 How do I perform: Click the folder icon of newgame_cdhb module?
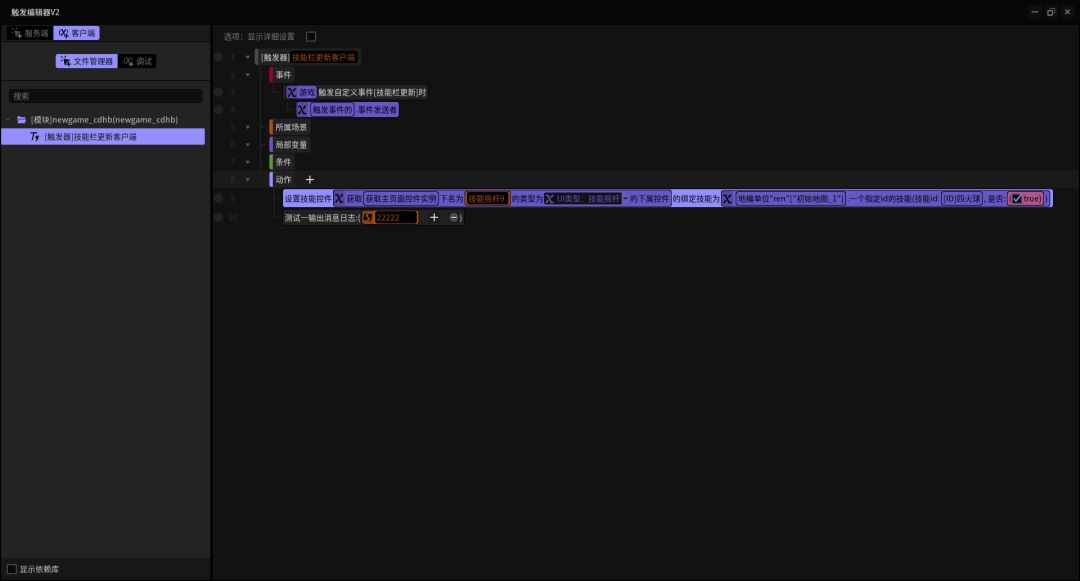(x=21, y=120)
